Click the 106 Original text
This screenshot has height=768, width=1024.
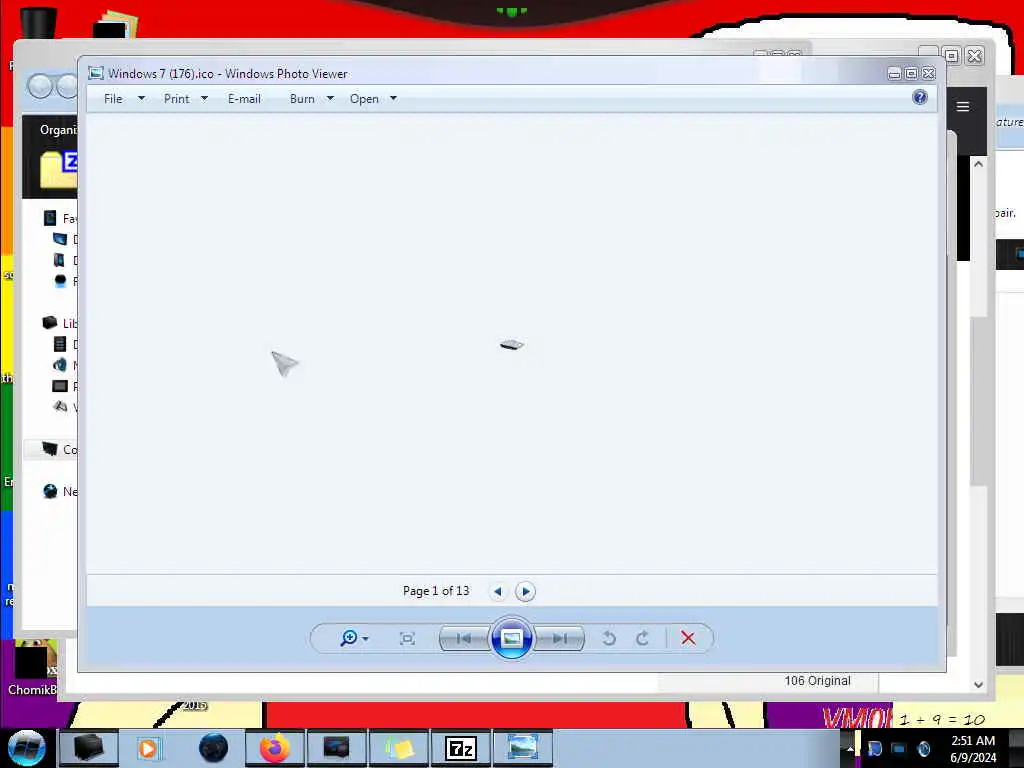coord(818,680)
